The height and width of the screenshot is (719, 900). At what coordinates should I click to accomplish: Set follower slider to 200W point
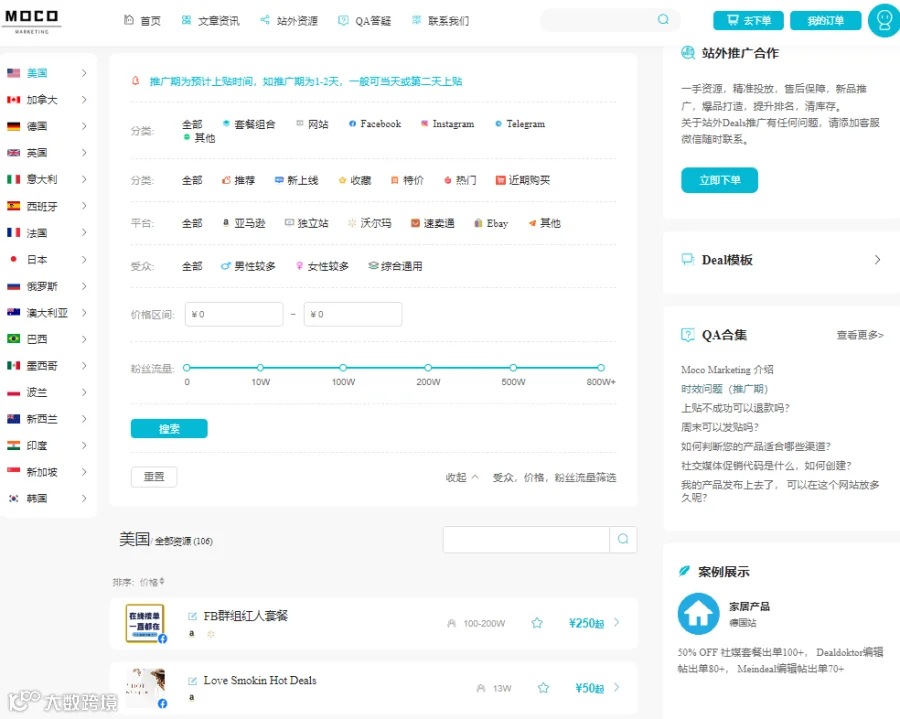(x=428, y=368)
